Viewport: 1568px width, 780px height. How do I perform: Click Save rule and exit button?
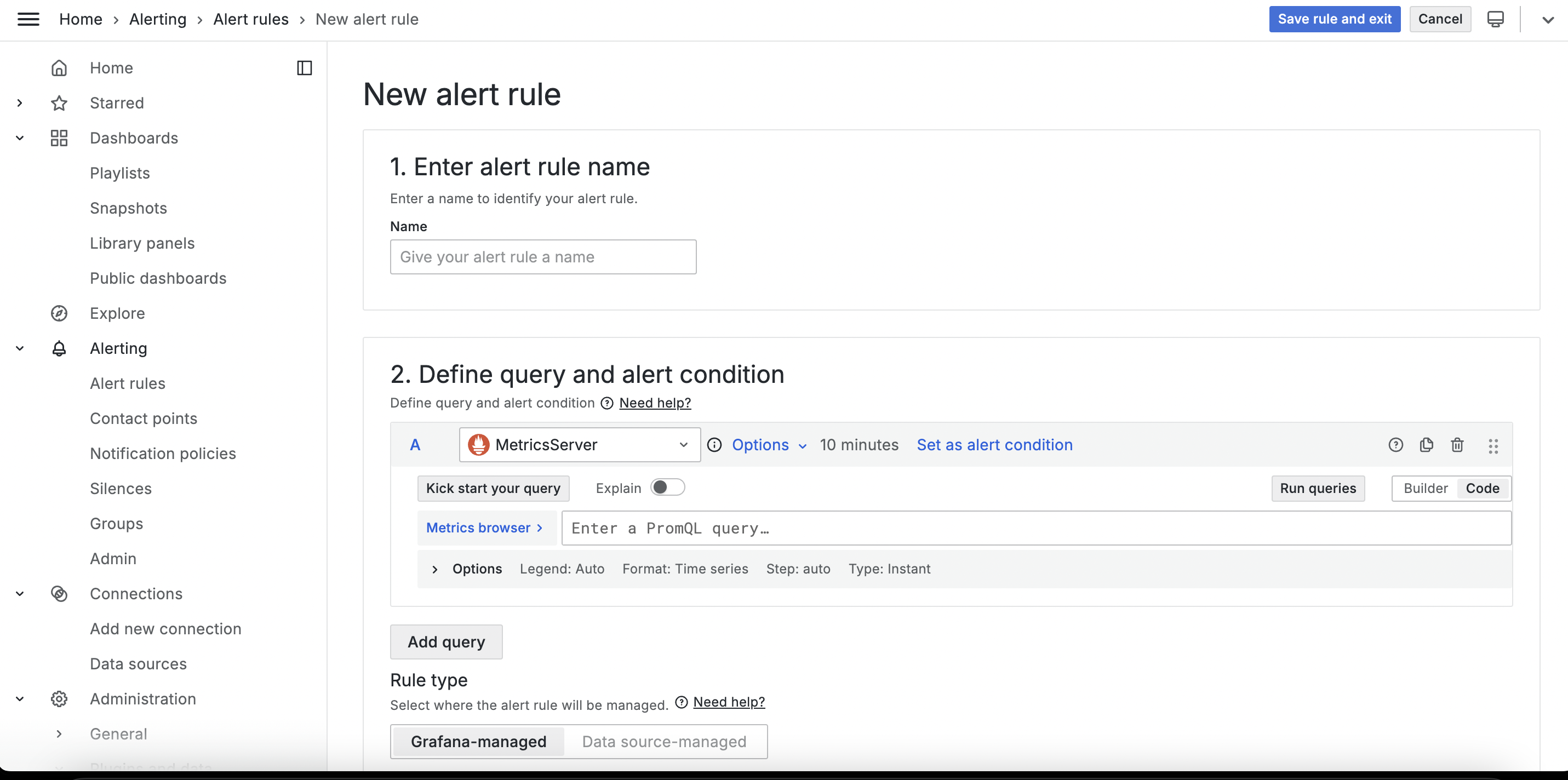pos(1334,20)
